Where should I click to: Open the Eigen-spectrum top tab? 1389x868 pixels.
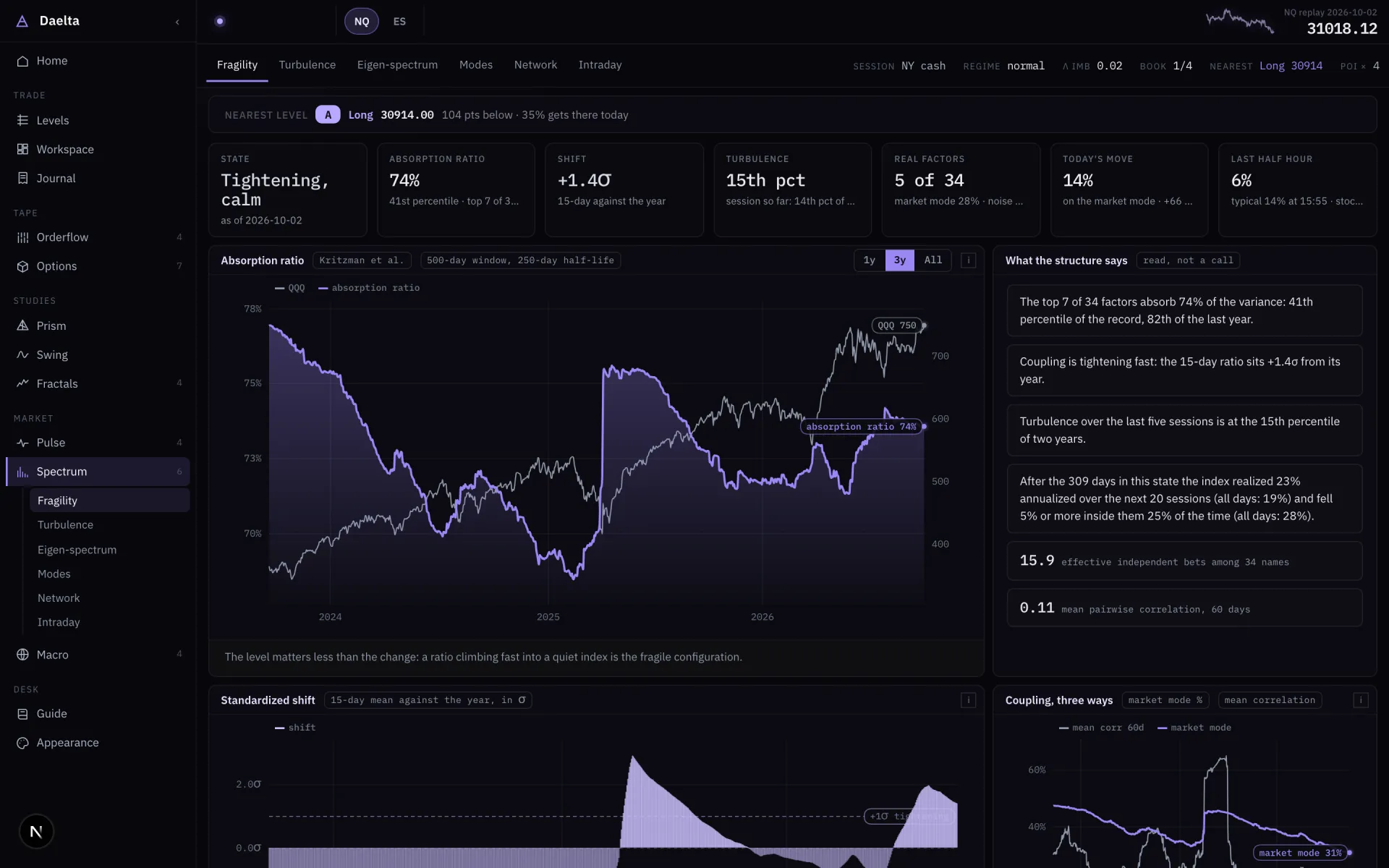point(397,65)
